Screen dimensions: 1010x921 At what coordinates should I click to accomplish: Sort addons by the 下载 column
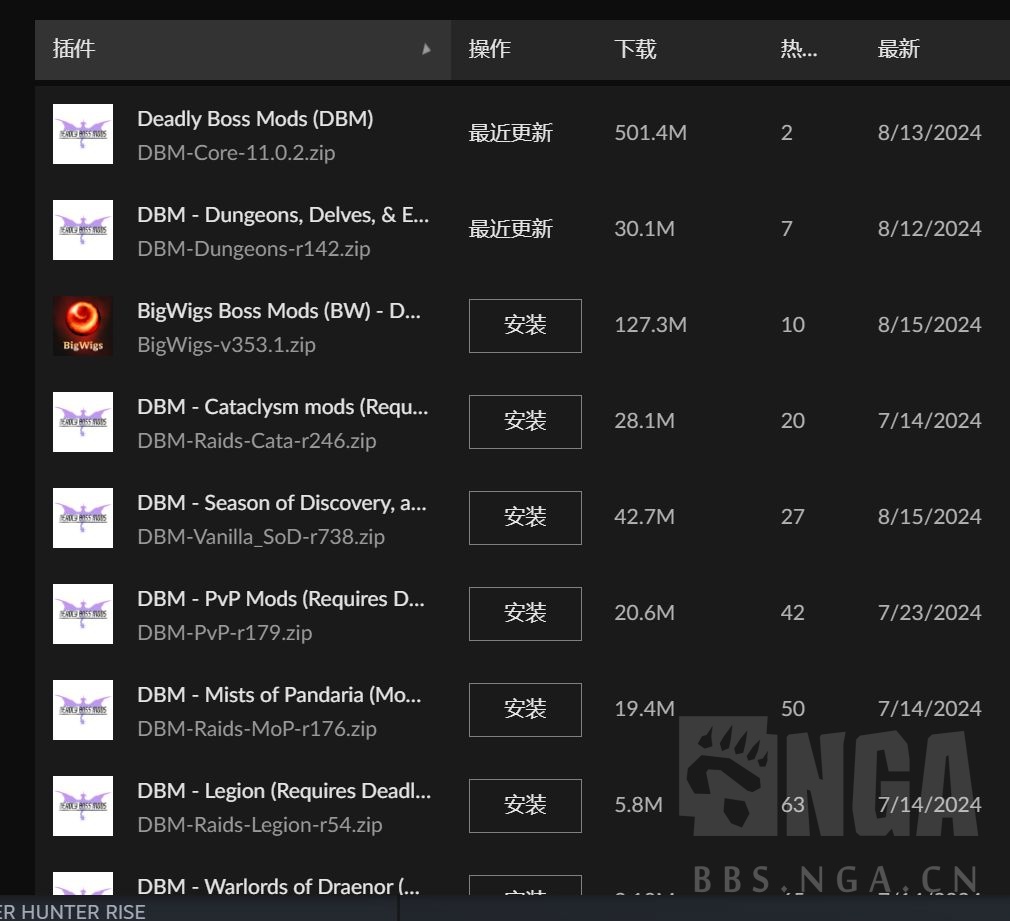(636, 49)
